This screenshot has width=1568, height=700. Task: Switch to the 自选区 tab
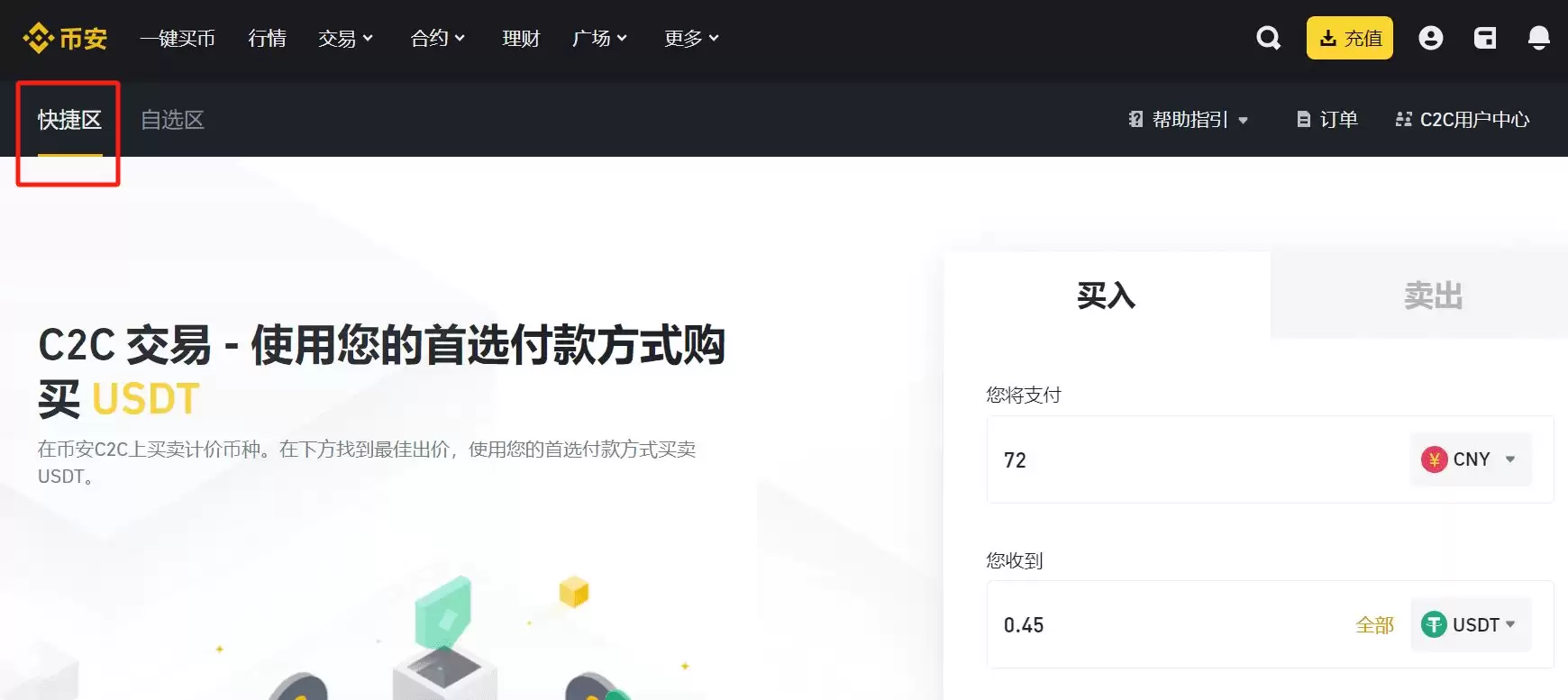pos(172,120)
